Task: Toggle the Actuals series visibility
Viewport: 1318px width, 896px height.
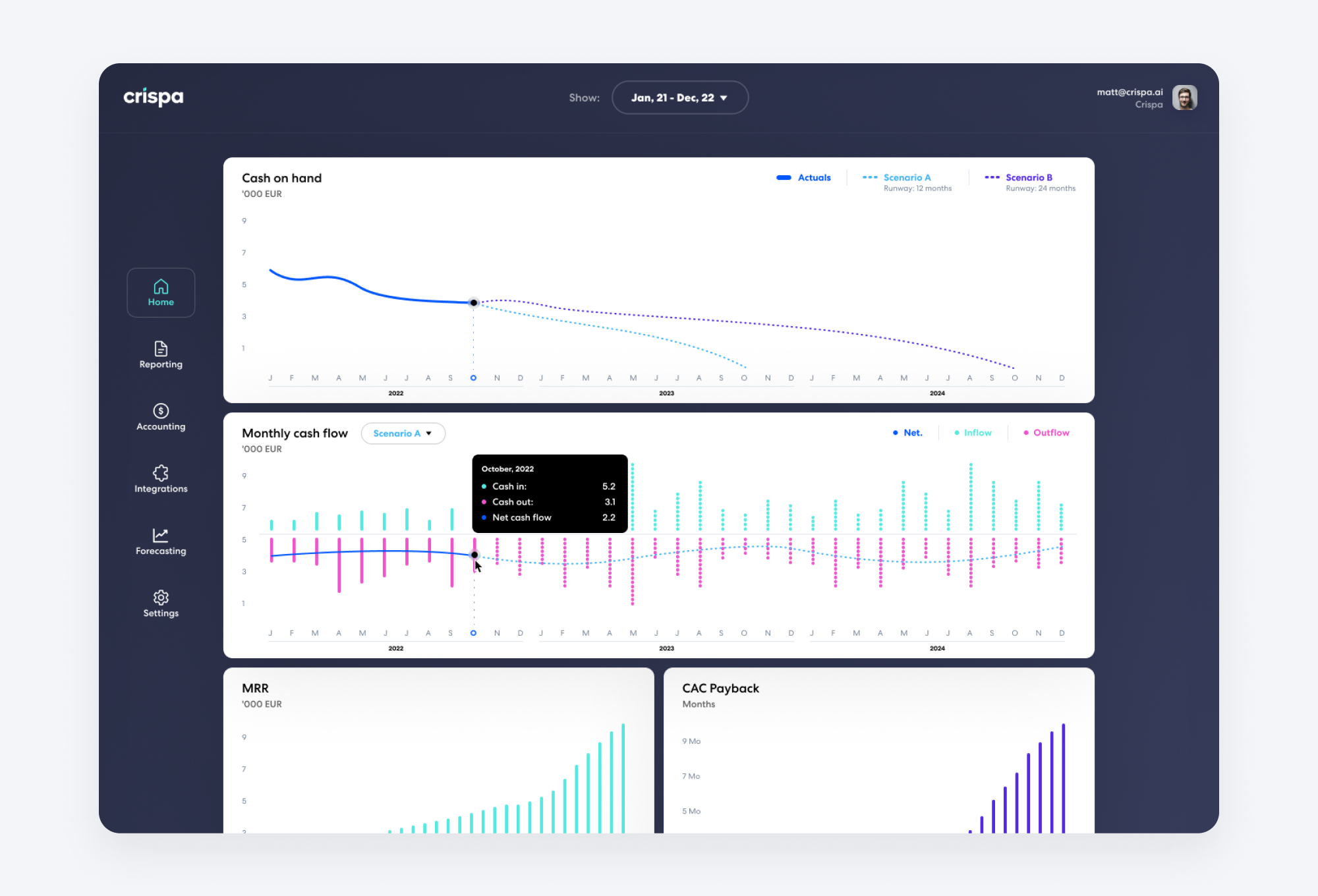Action: [x=804, y=177]
